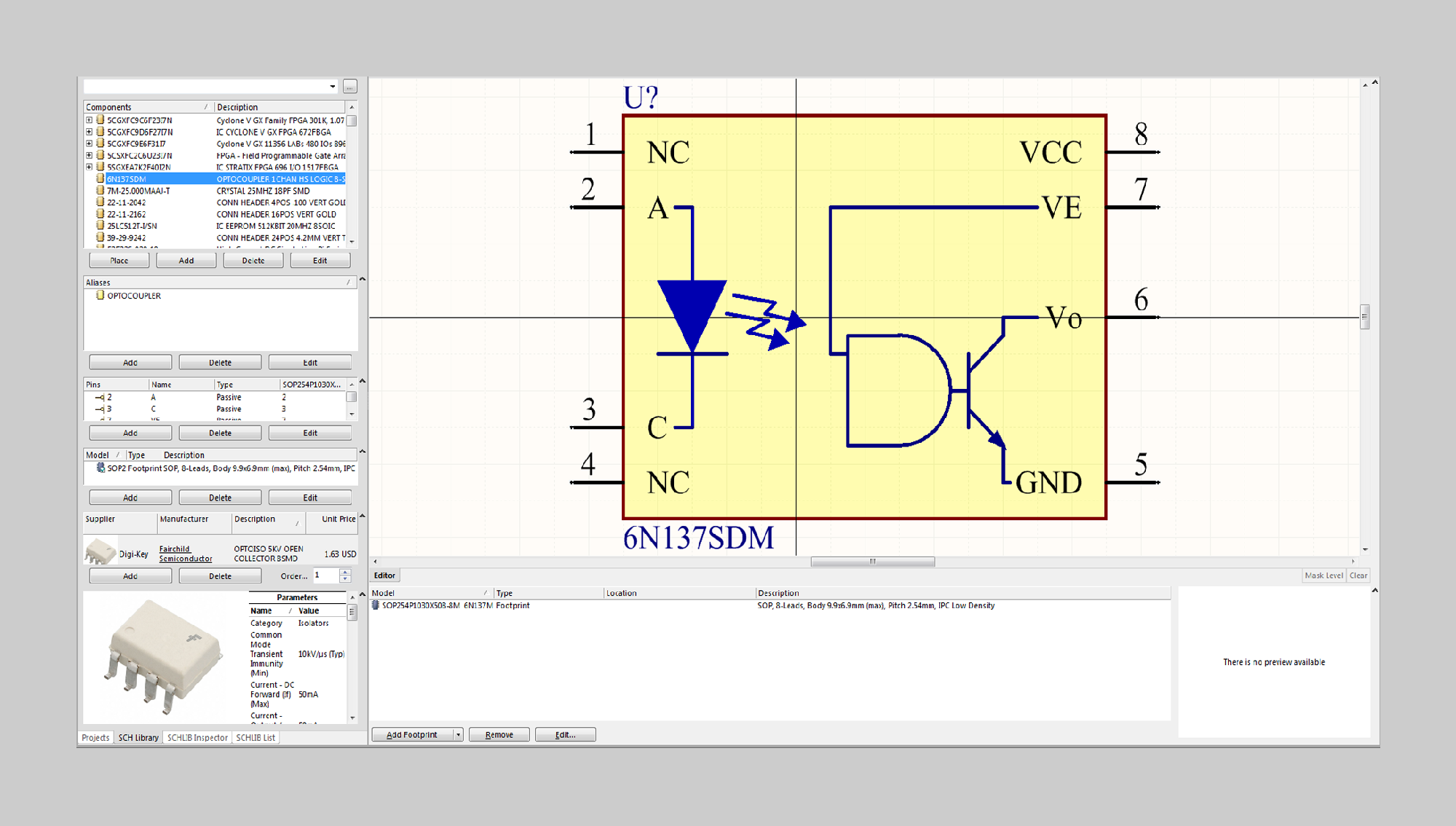Viewport: 1456px width, 826px height.
Task: Collapse the Parameters section
Action: pos(363,594)
